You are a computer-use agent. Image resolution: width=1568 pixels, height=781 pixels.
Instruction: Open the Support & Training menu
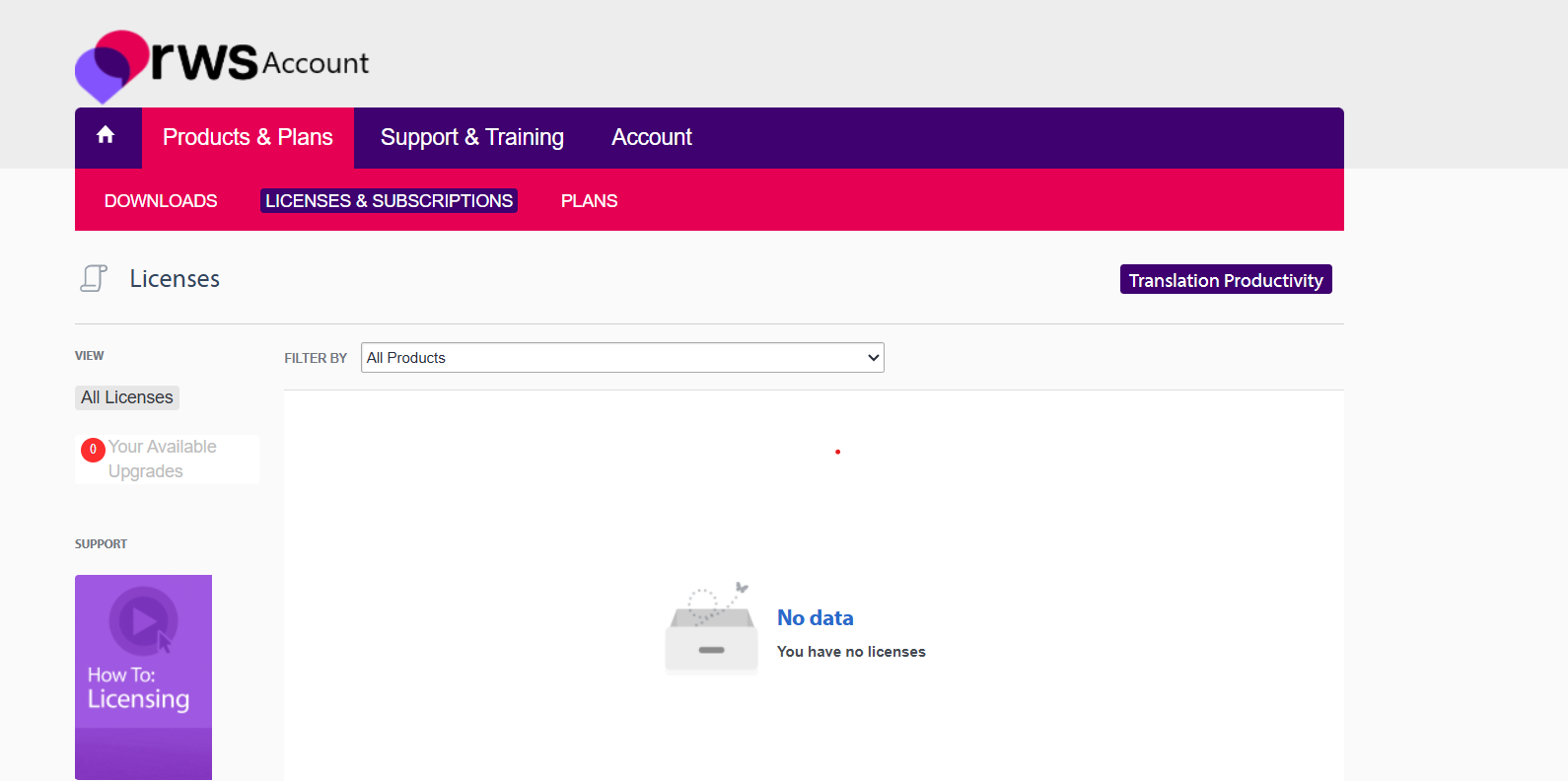(472, 137)
